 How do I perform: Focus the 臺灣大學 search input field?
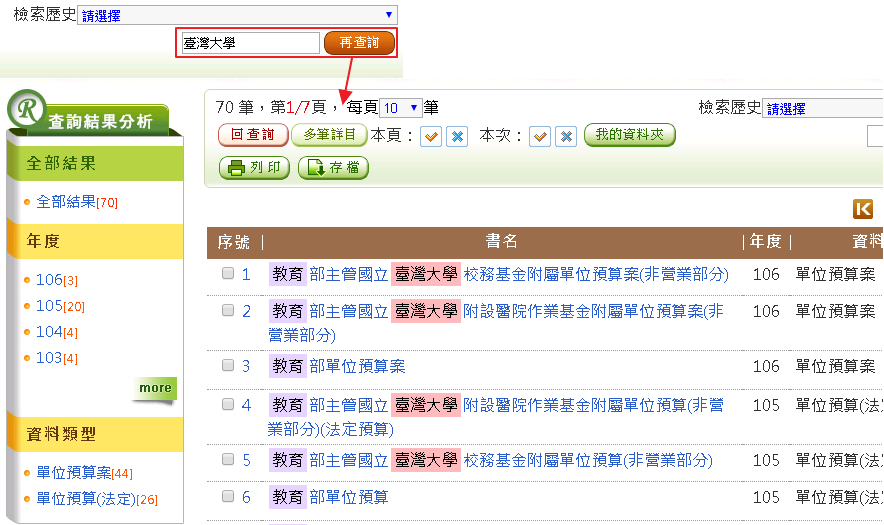click(250, 43)
